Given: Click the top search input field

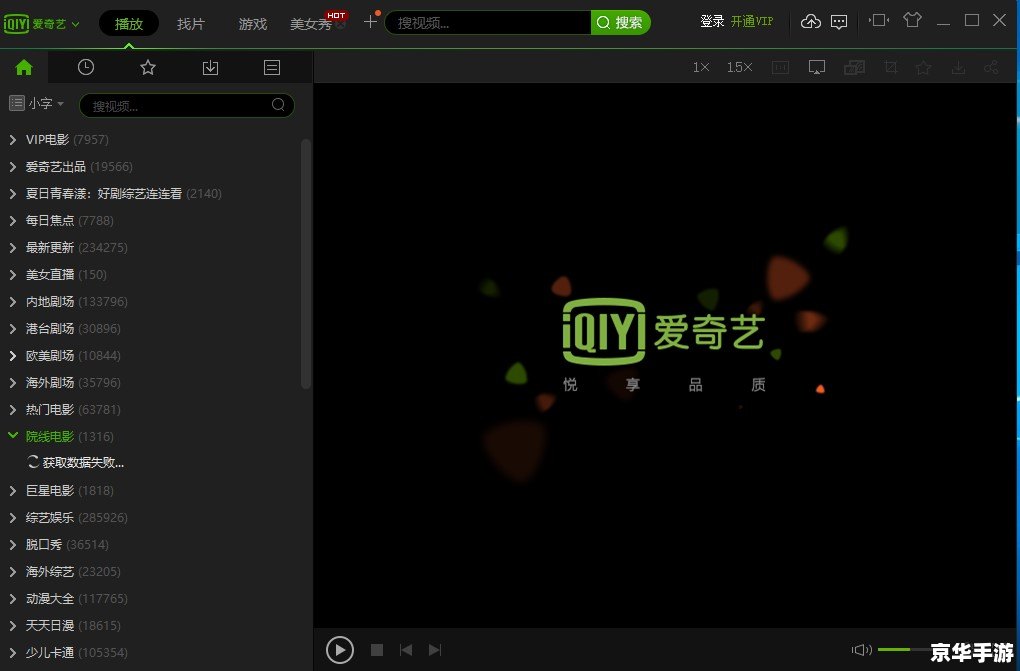Looking at the screenshot, I should (488, 23).
